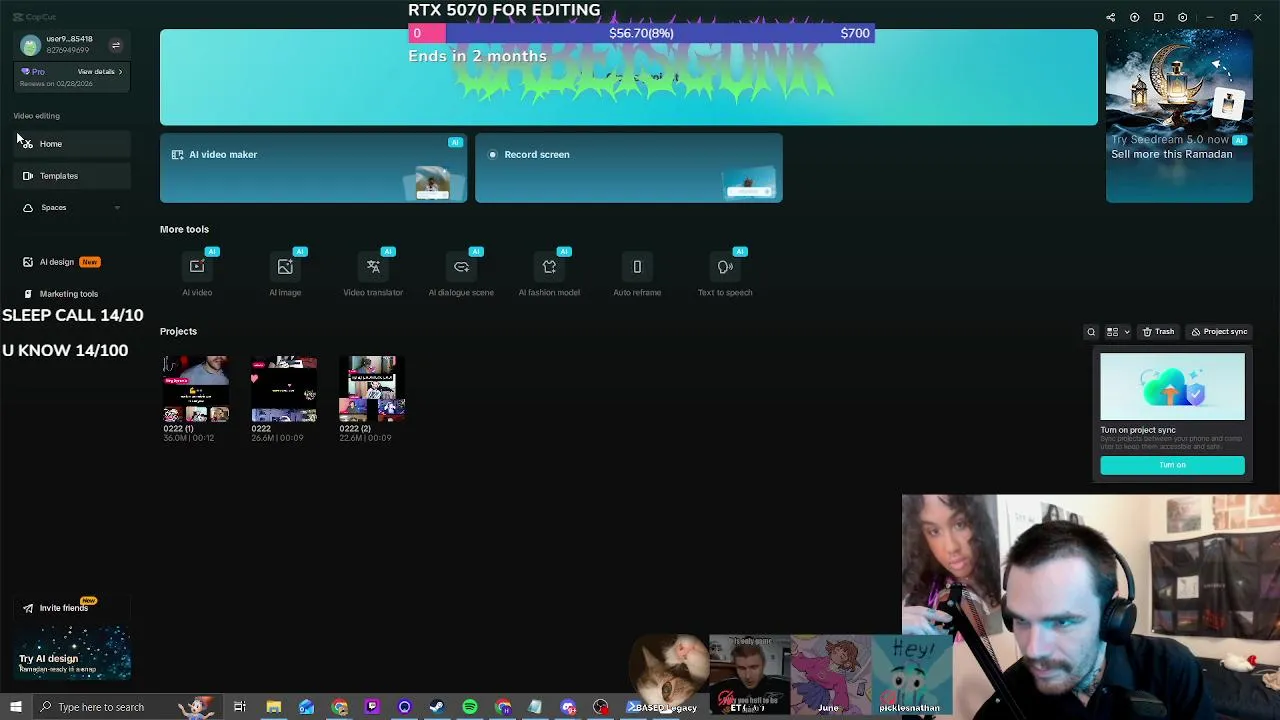1280x720 pixels.
Task: Open the share icon in the title bar
Action: pos(1110,17)
